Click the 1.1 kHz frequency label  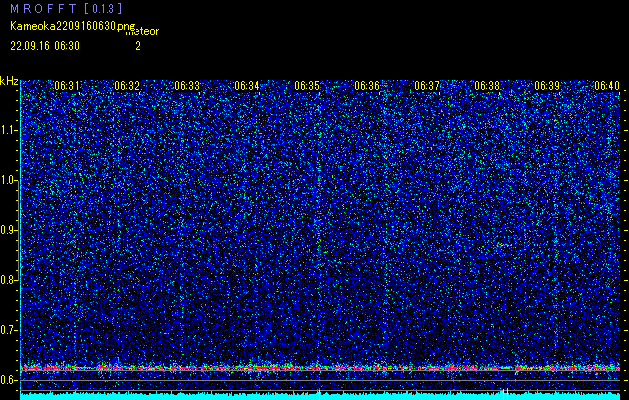[9, 130]
